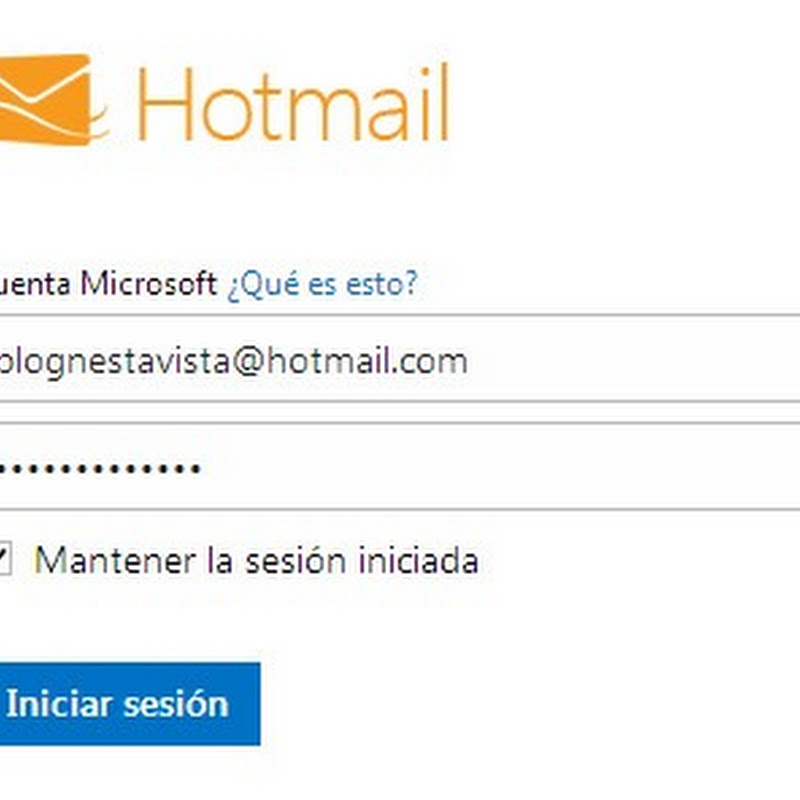
Task: Disable the stay signed in checkbox
Action: pyautogui.click(x=3, y=560)
